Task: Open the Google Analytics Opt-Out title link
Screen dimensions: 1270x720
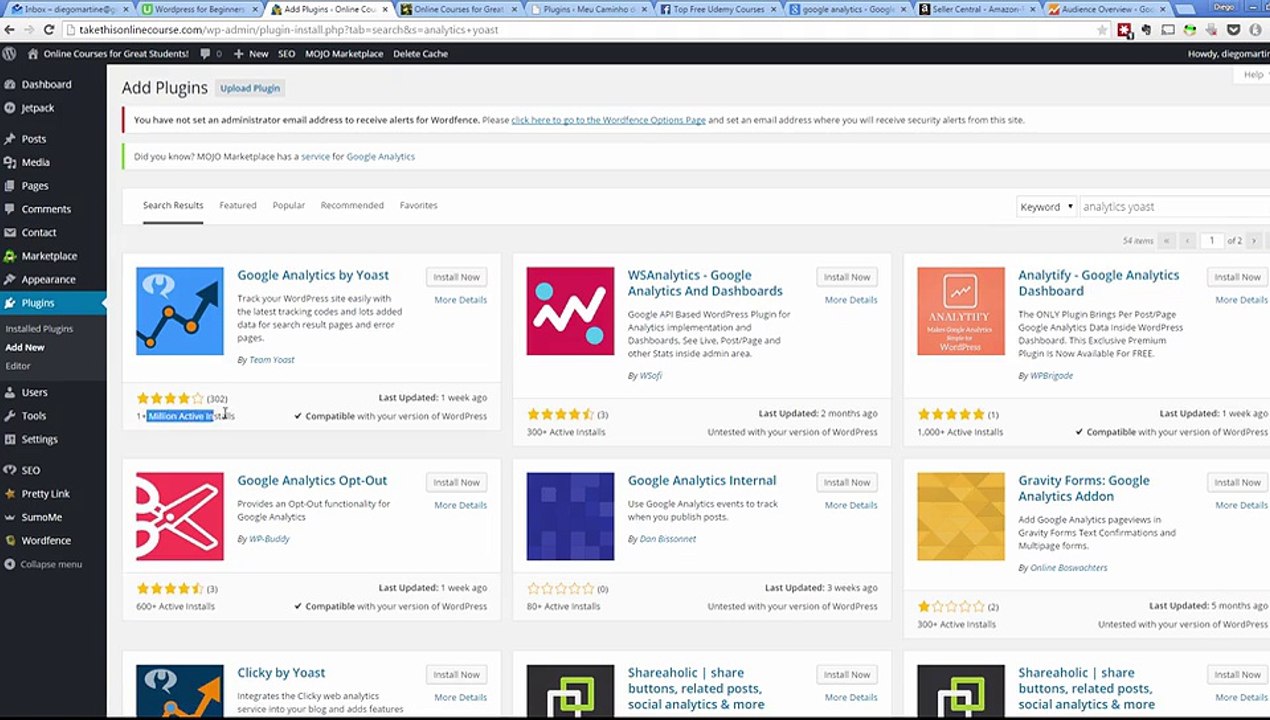Action: point(312,480)
